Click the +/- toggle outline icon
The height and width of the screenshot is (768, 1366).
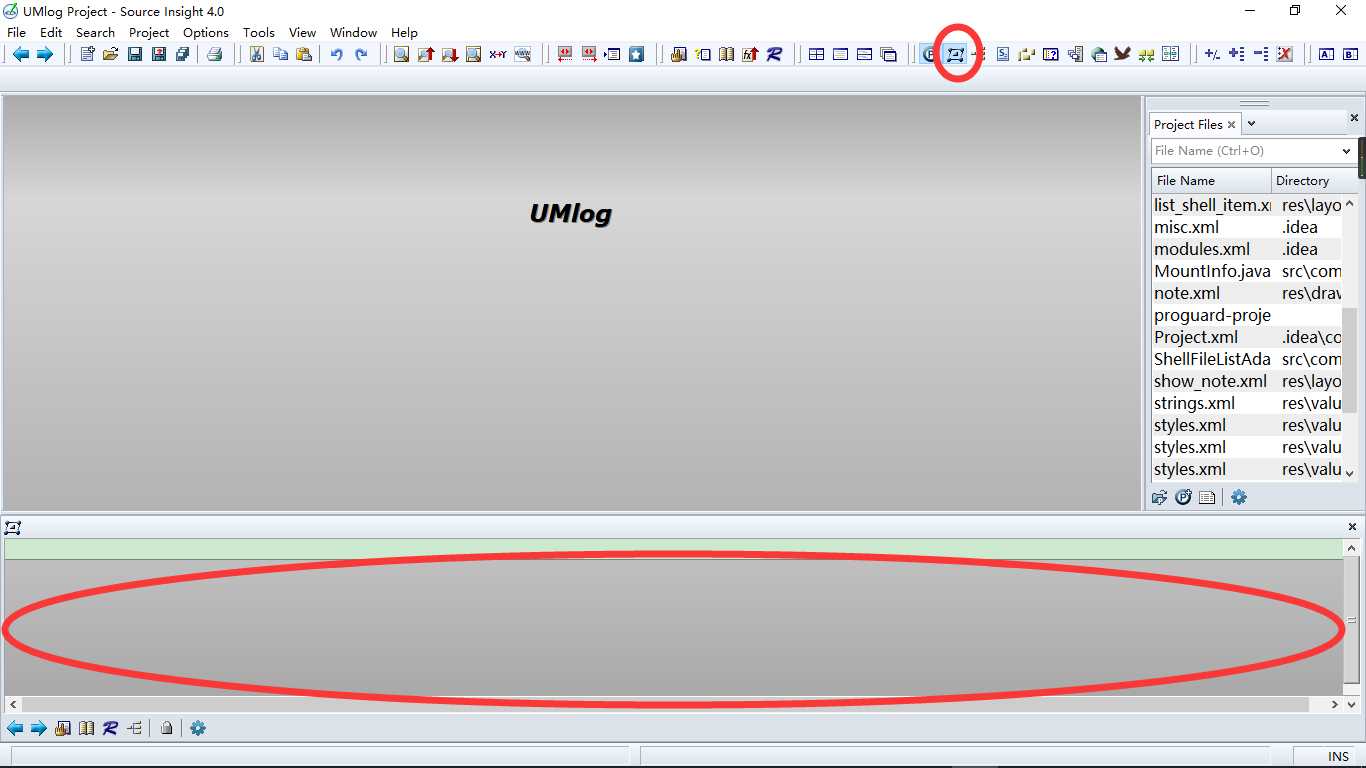point(1212,54)
